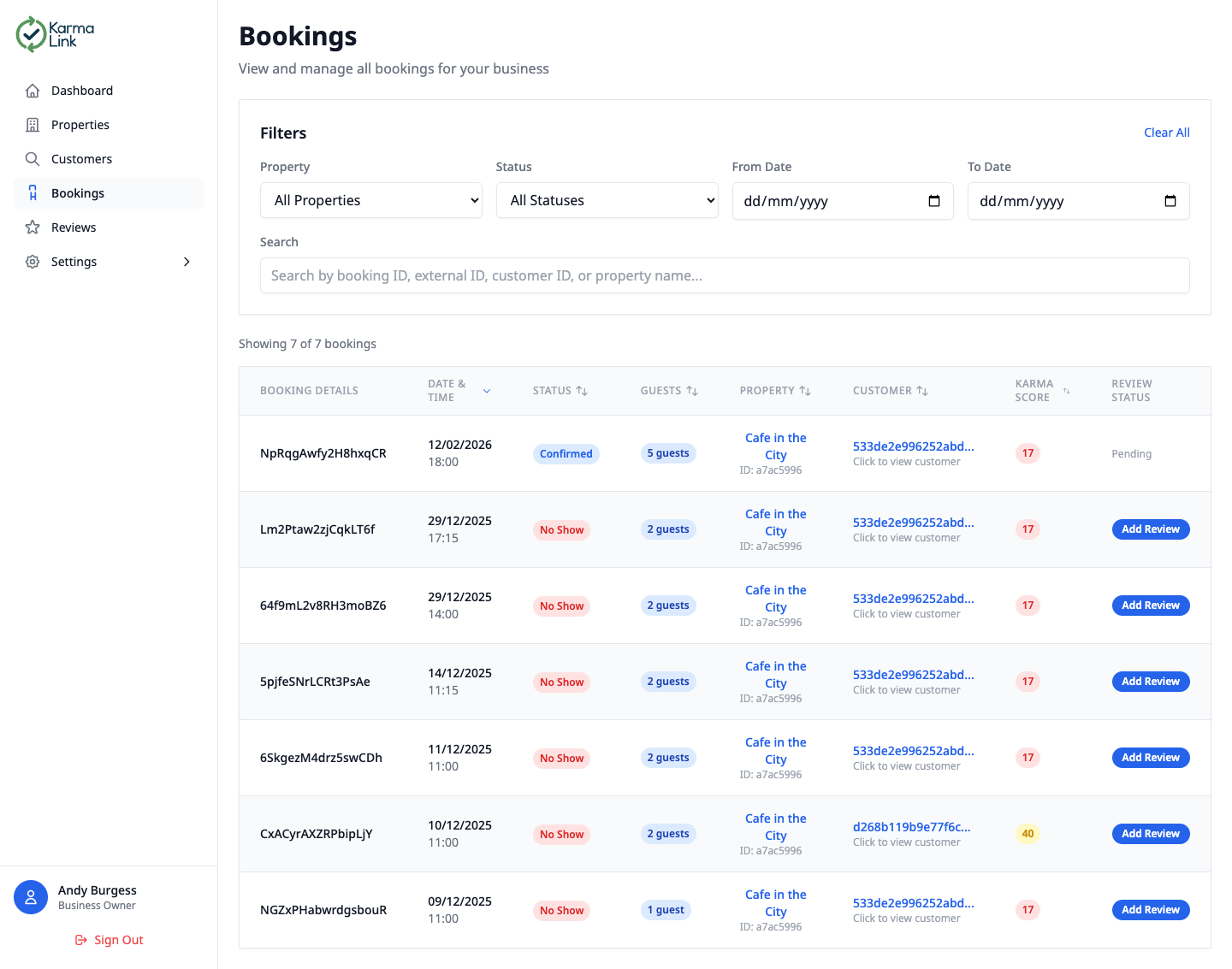This screenshot has width=1232, height=969.
Task: Open the All Properties dropdown
Action: point(370,200)
